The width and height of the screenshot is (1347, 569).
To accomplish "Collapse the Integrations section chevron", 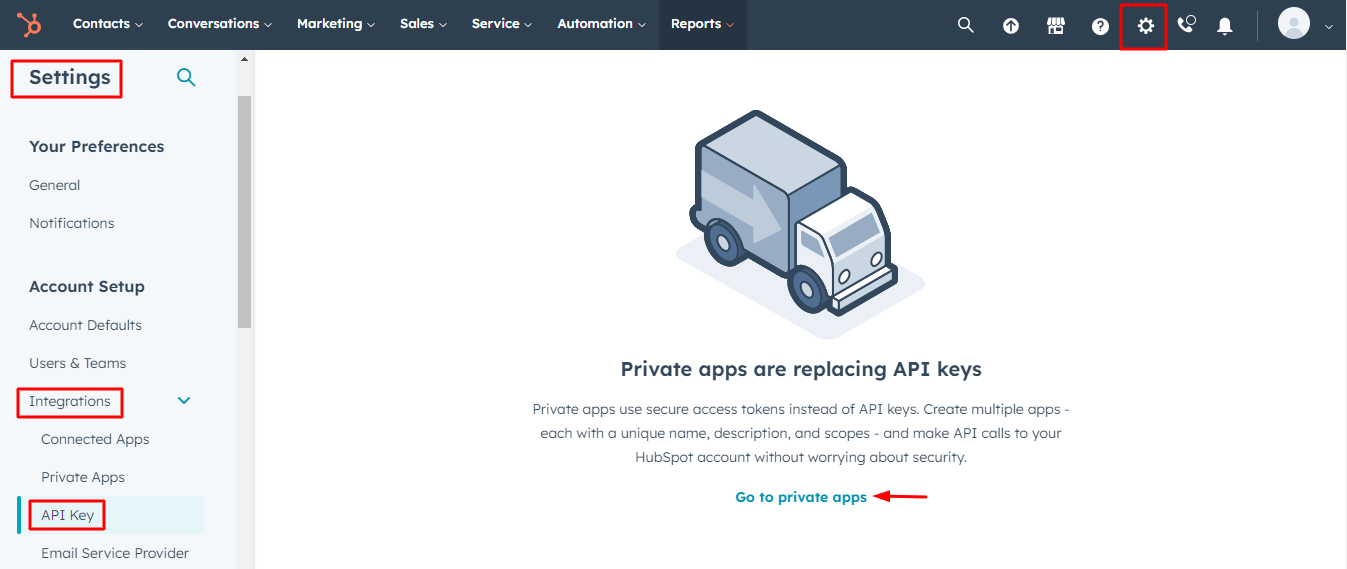I will 184,401.
